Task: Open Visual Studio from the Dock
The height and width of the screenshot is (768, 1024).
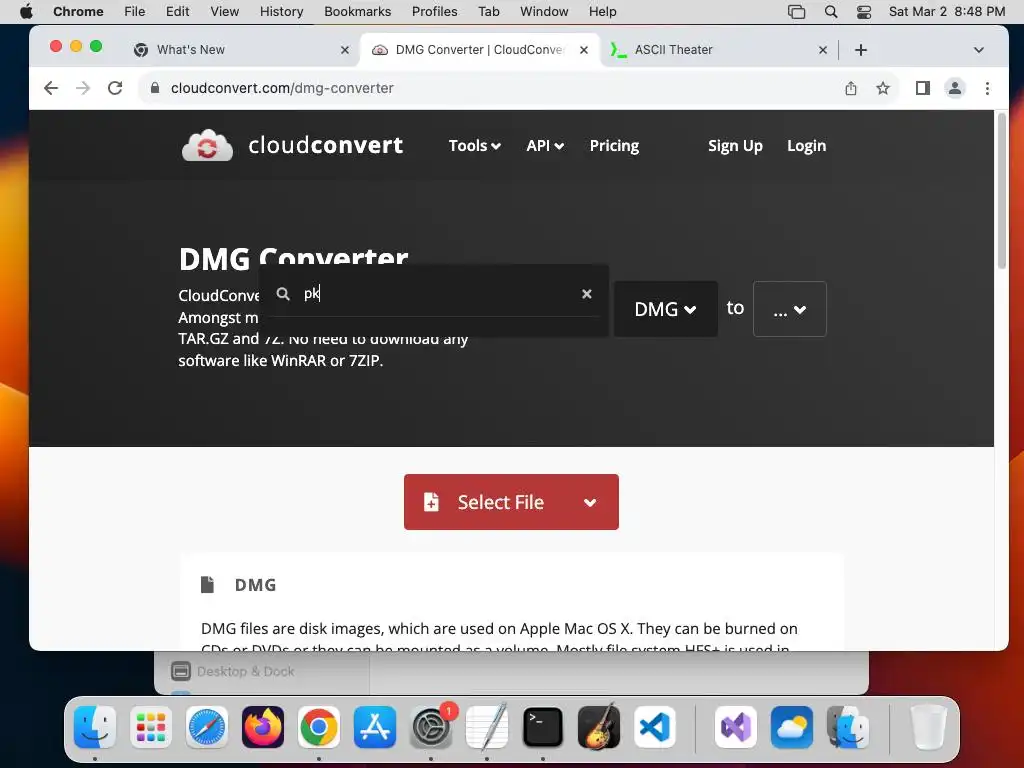Action: pos(736,727)
